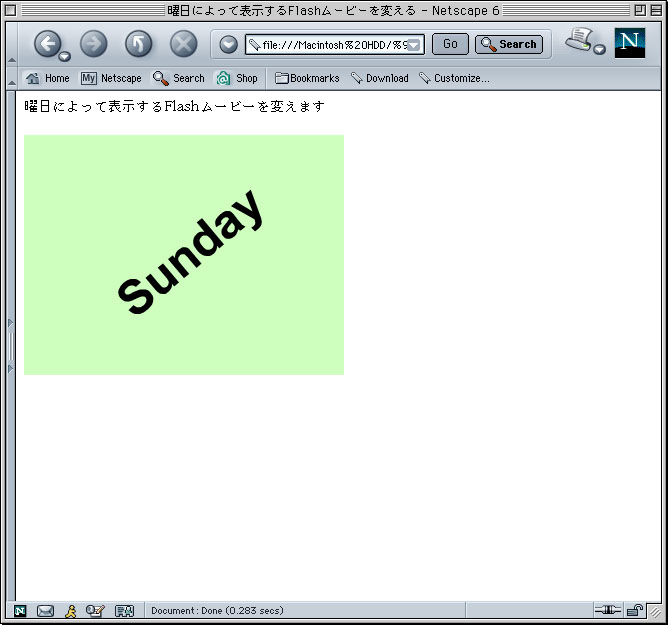Click the Back navigation button
This screenshot has height=625, width=668.
(x=47, y=43)
